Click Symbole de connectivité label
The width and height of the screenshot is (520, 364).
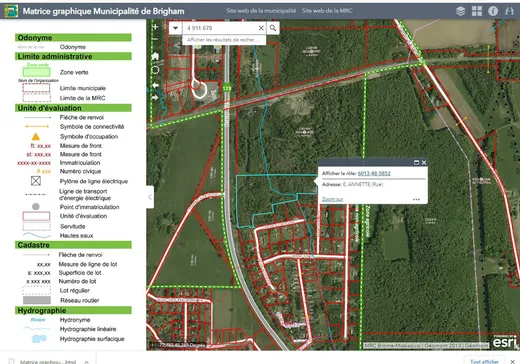92,126
